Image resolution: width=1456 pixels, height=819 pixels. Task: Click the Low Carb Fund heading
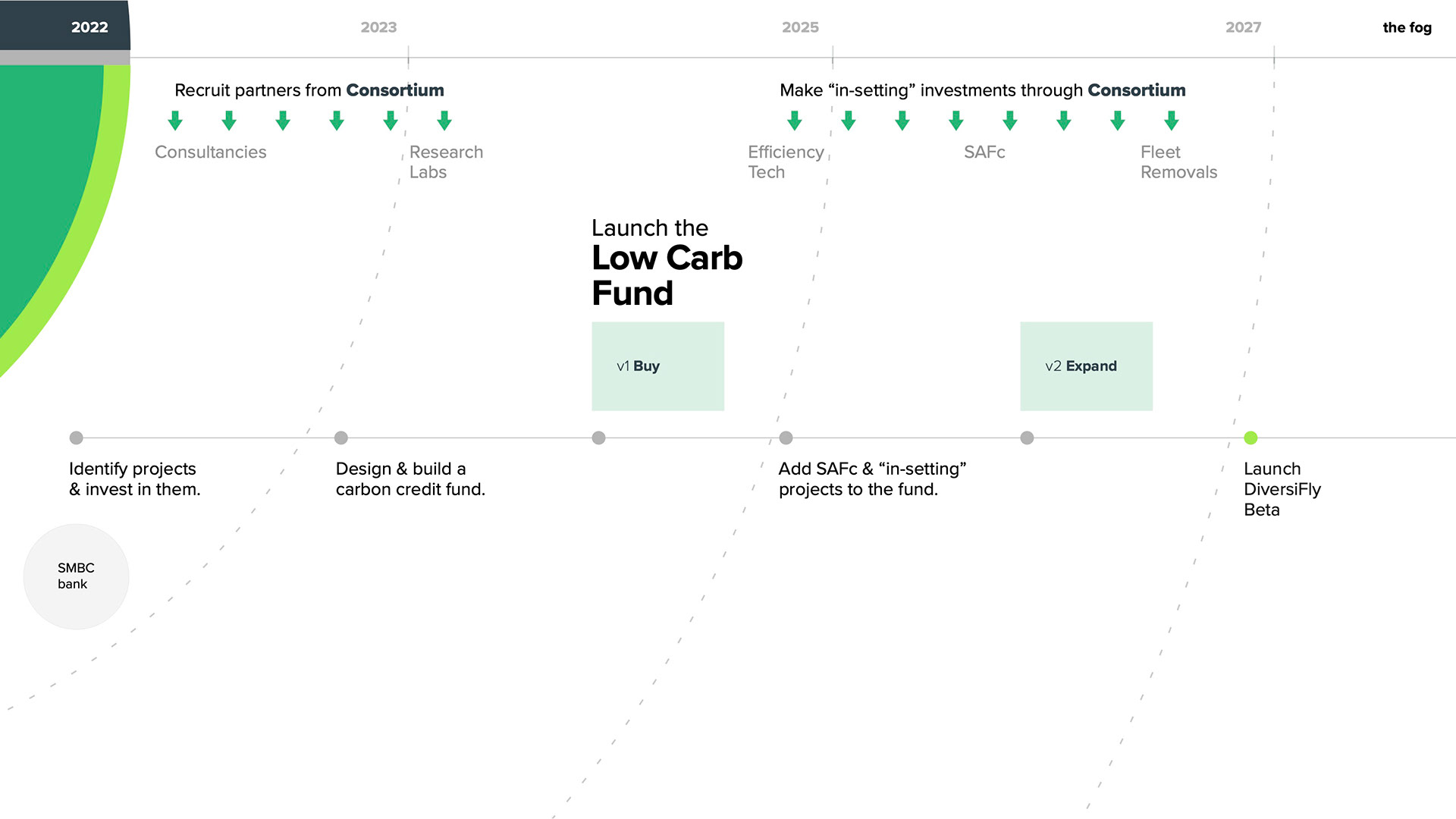(667, 275)
